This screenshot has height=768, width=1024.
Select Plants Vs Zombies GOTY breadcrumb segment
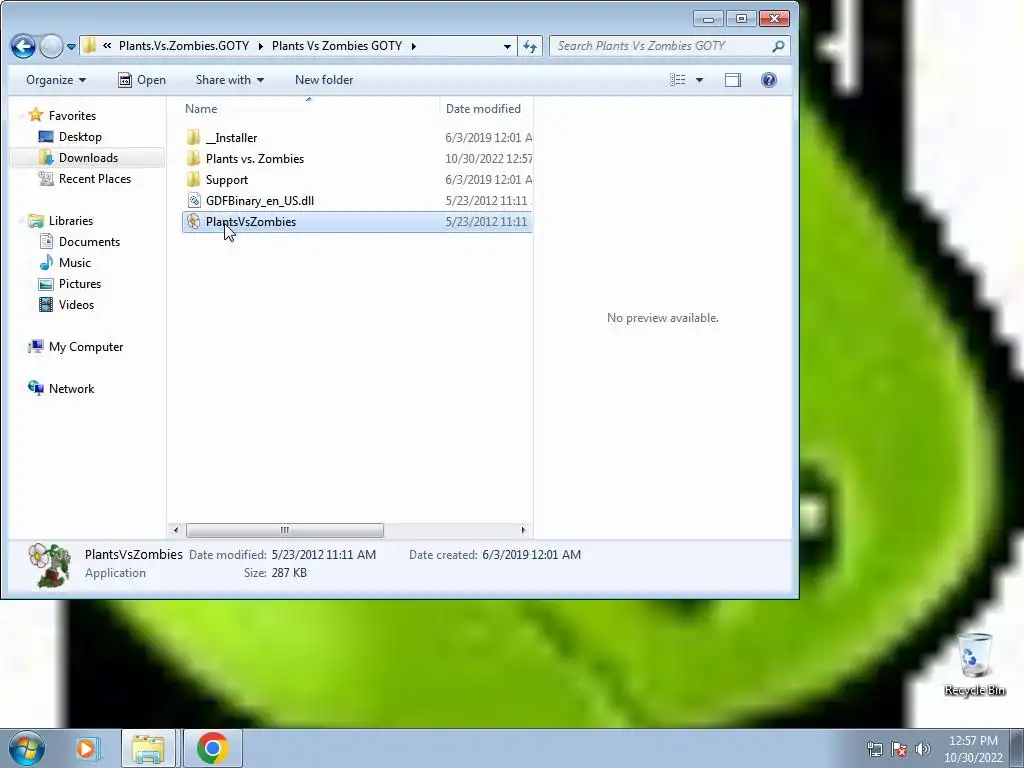point(337,46)
